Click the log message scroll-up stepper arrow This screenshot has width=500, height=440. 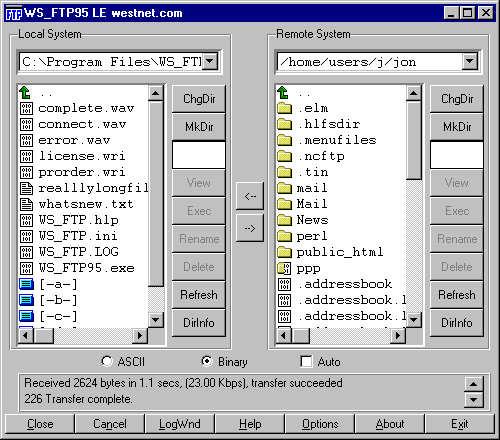click(x=474, y=384)
